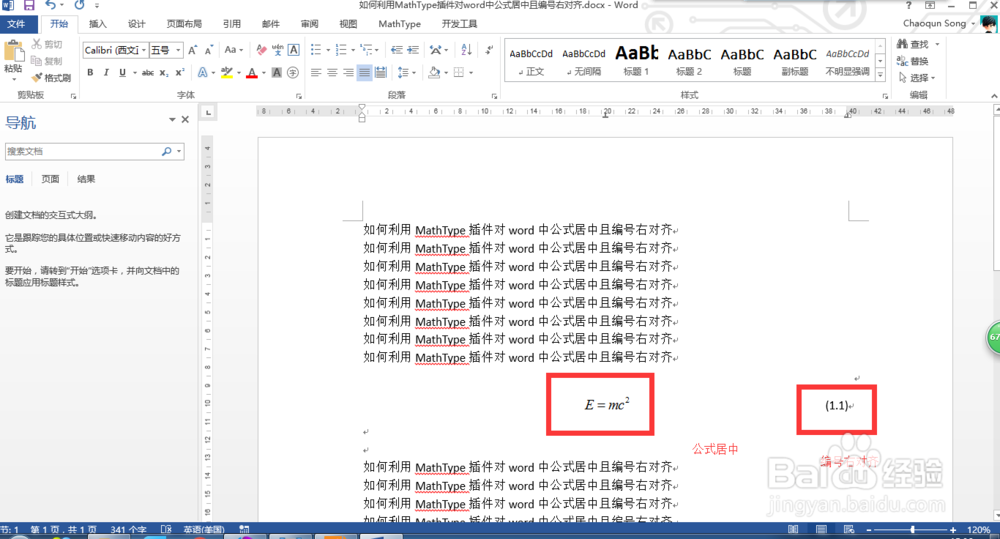Toggle Superscript formatting
Image resolution: width=1000 pixels, height=539 pixels.
click(x=180, y=73)
